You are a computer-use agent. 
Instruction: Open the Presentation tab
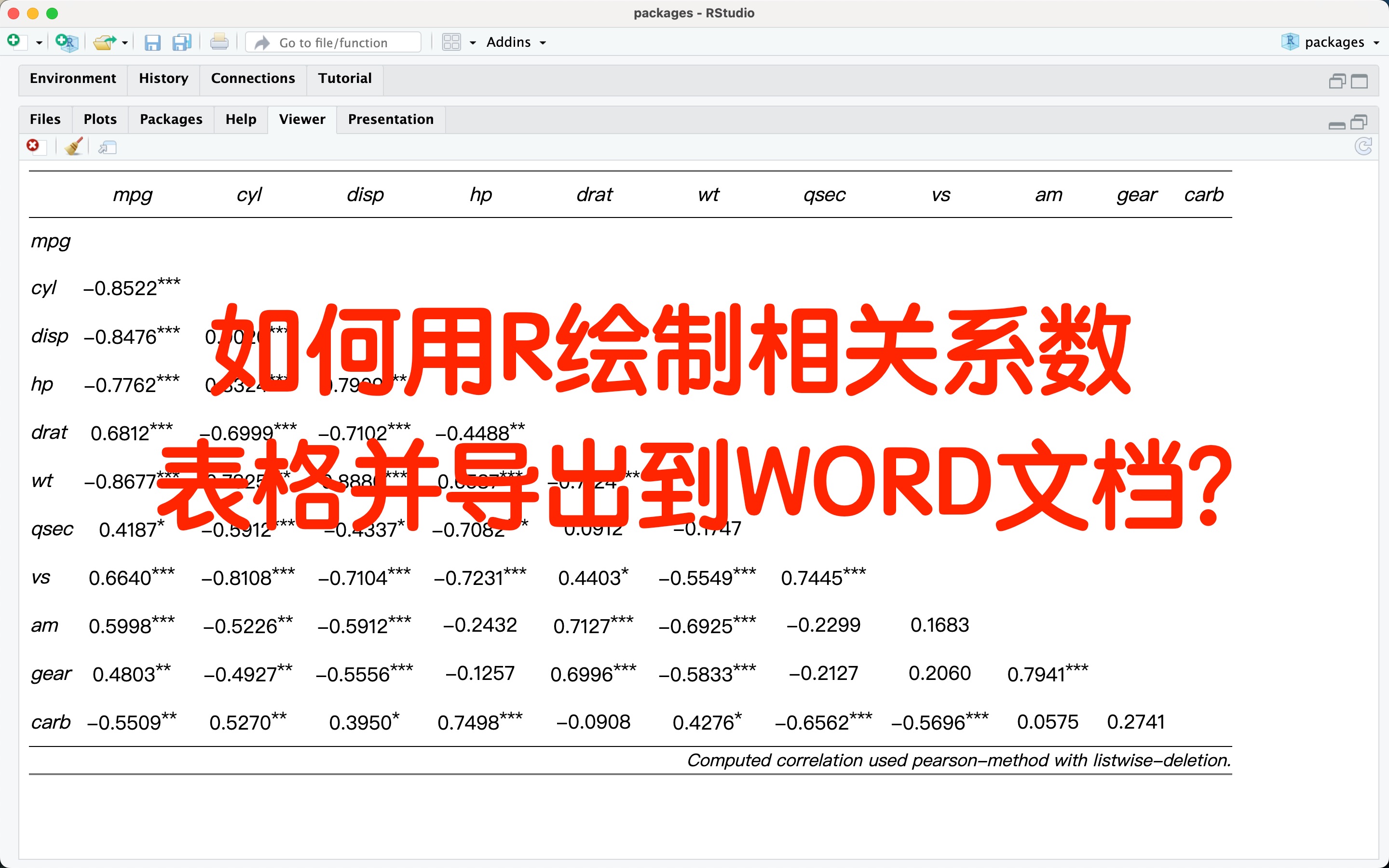click(x=391, y=120)
